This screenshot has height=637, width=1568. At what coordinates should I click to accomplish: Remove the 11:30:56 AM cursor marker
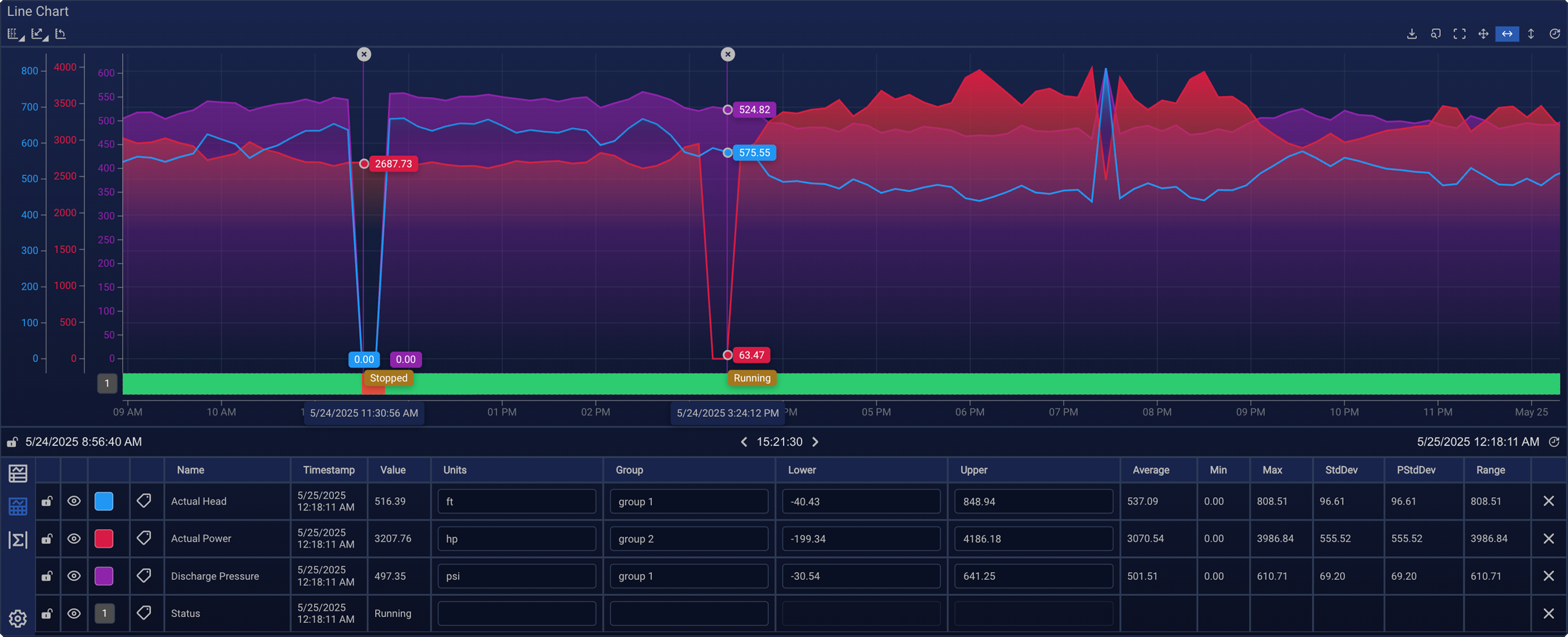tap(364, 55)
